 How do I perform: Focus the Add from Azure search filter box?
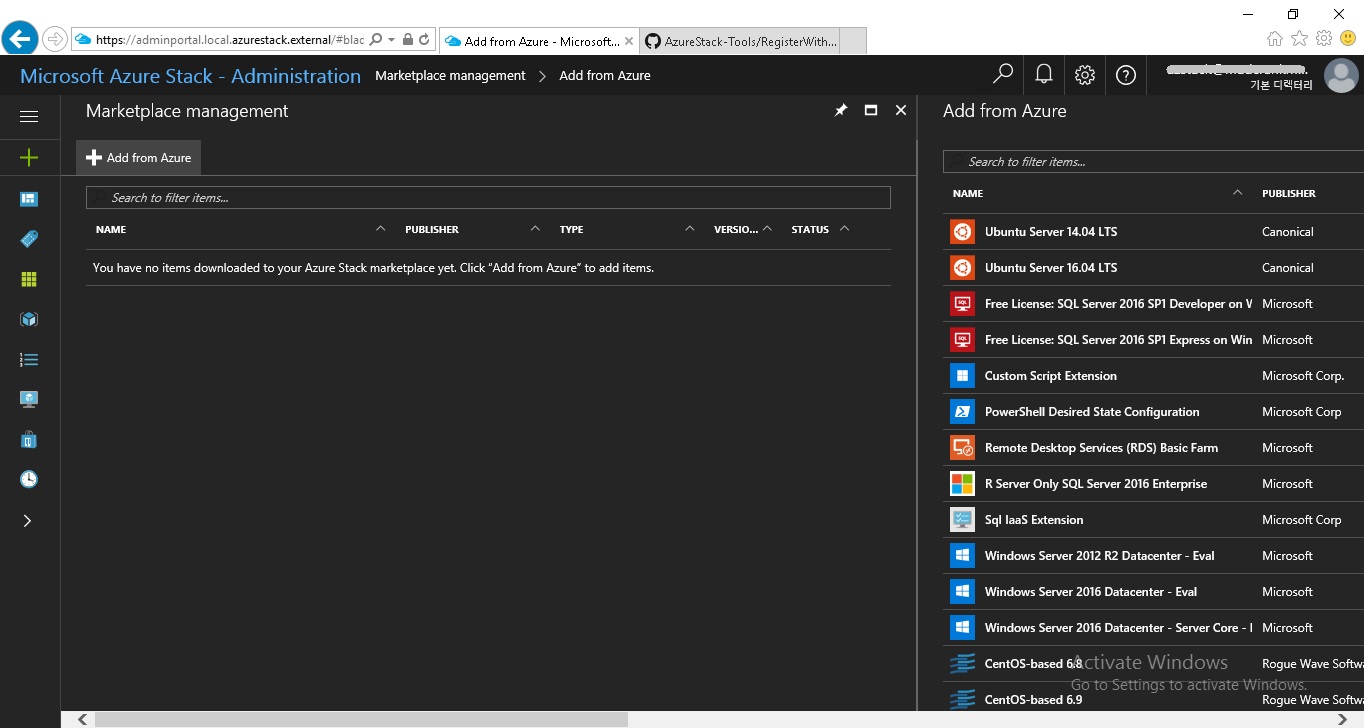(x=1153, y=161)
